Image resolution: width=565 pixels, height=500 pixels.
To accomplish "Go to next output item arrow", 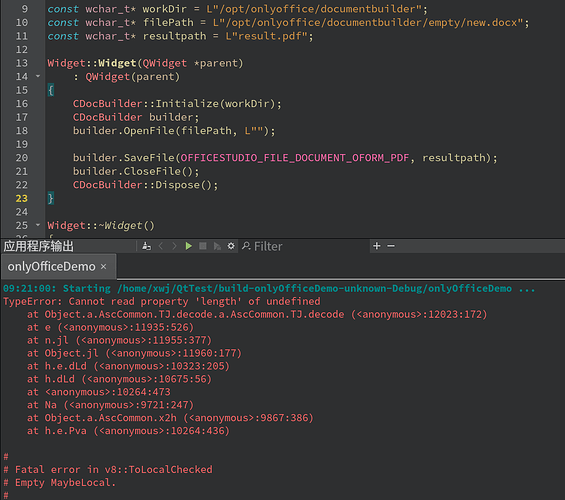I will pos(174,246).
